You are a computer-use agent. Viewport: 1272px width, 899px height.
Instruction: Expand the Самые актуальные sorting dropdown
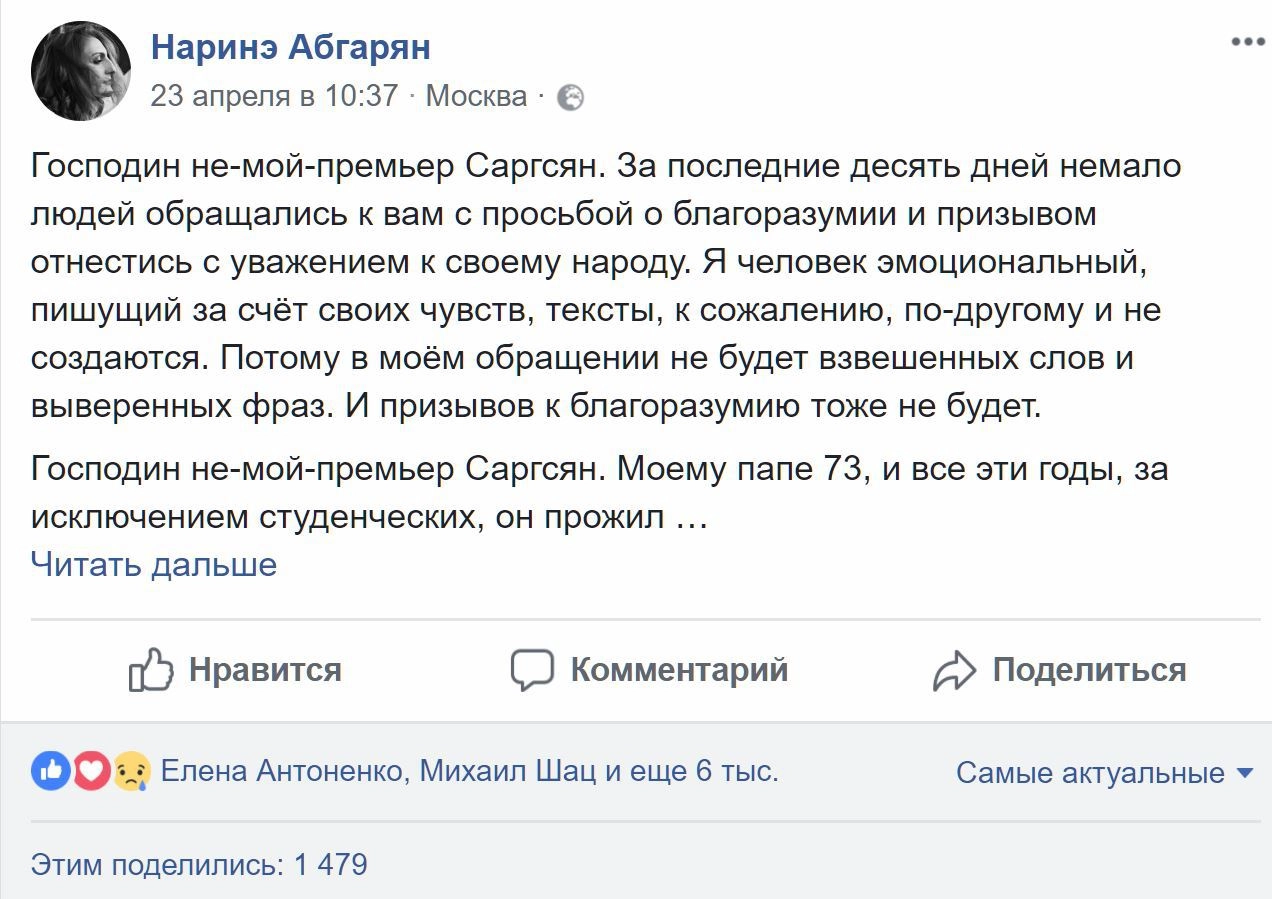[x=1104, y=773]
